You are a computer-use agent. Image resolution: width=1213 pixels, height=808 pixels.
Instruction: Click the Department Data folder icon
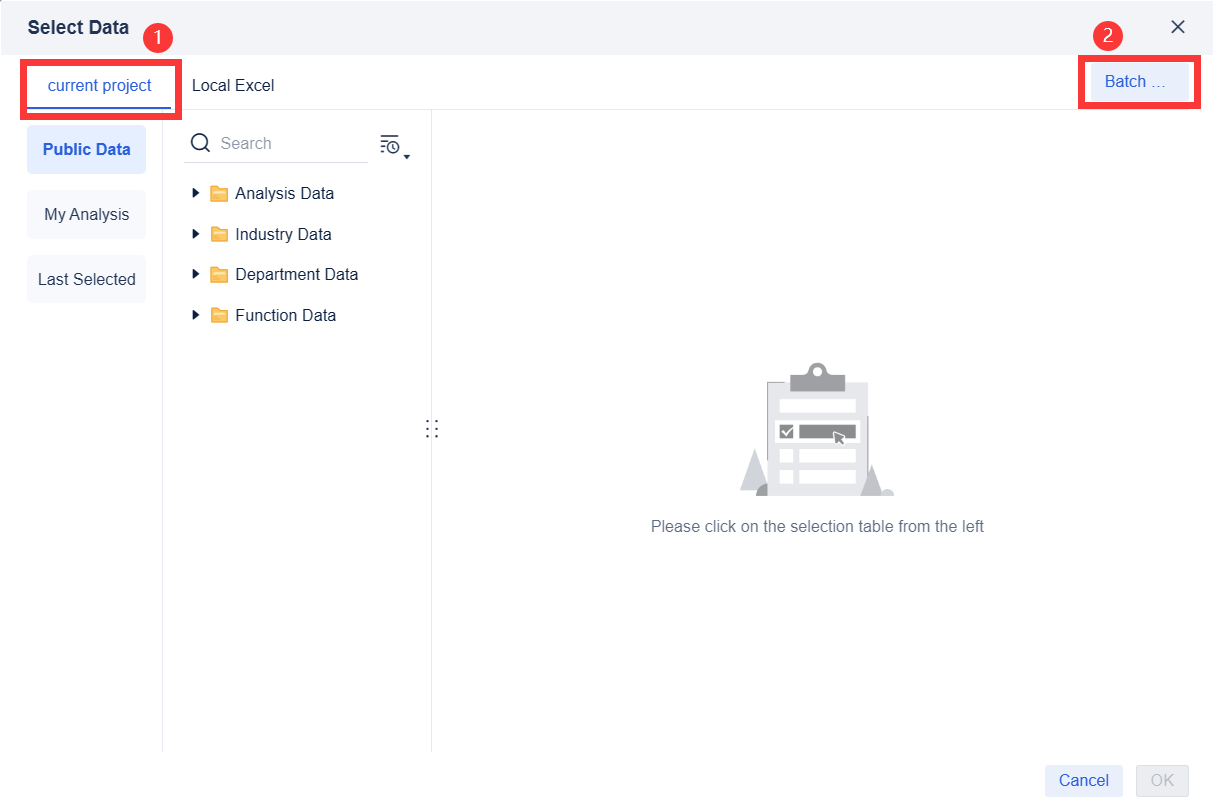[219, 274]
